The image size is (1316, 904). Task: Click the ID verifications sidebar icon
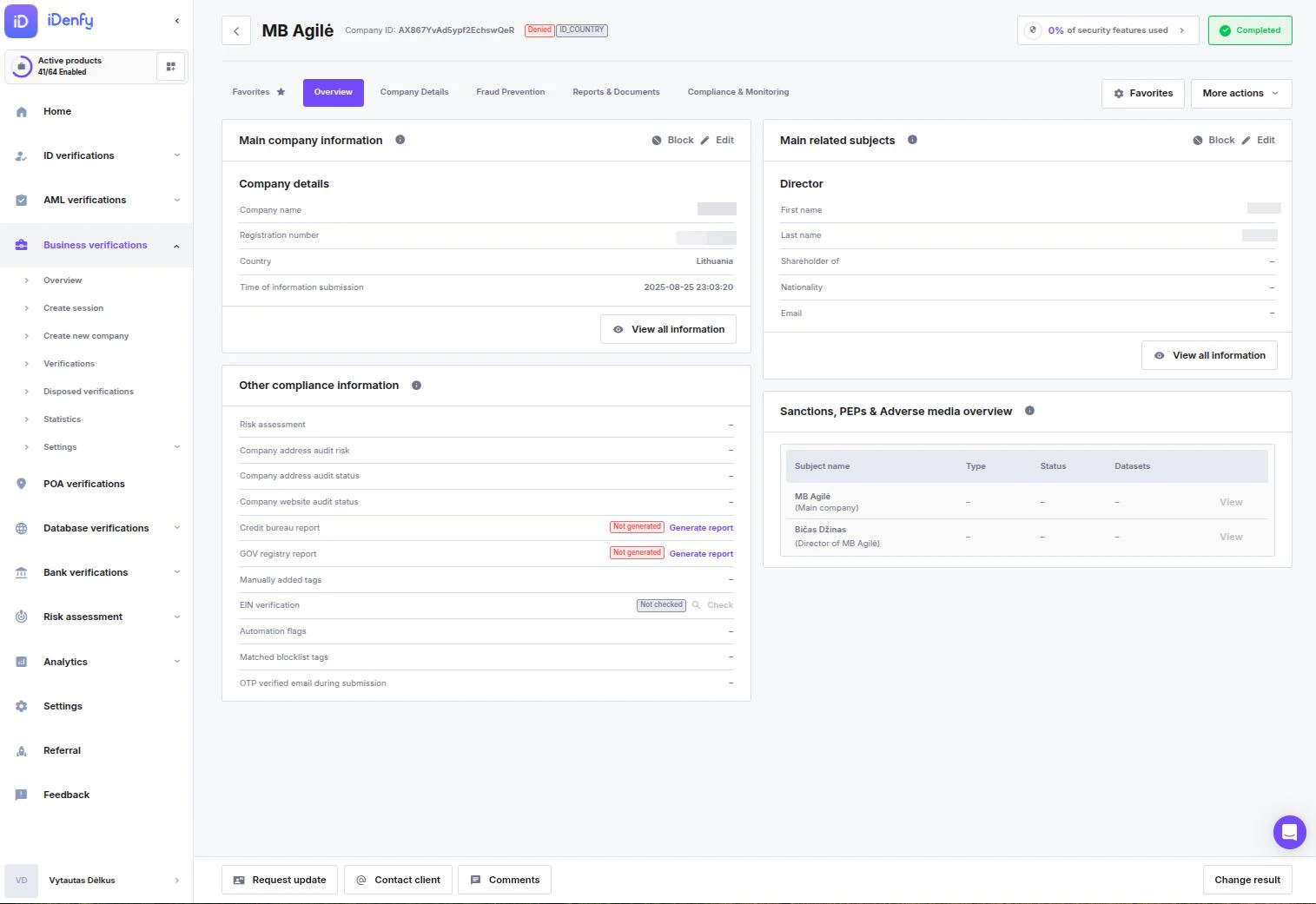22,156
